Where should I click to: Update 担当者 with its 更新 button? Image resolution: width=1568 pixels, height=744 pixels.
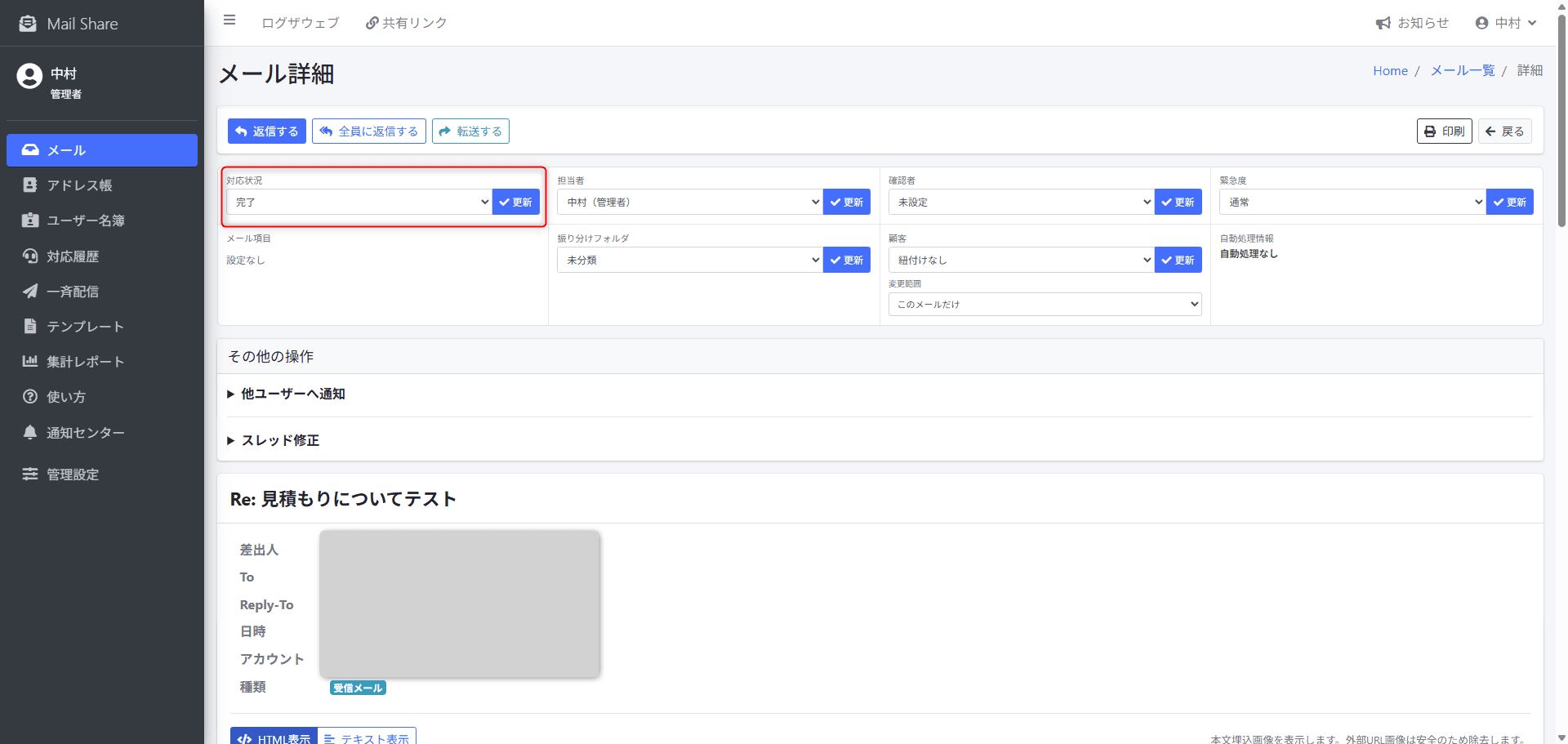coord(847,202)
